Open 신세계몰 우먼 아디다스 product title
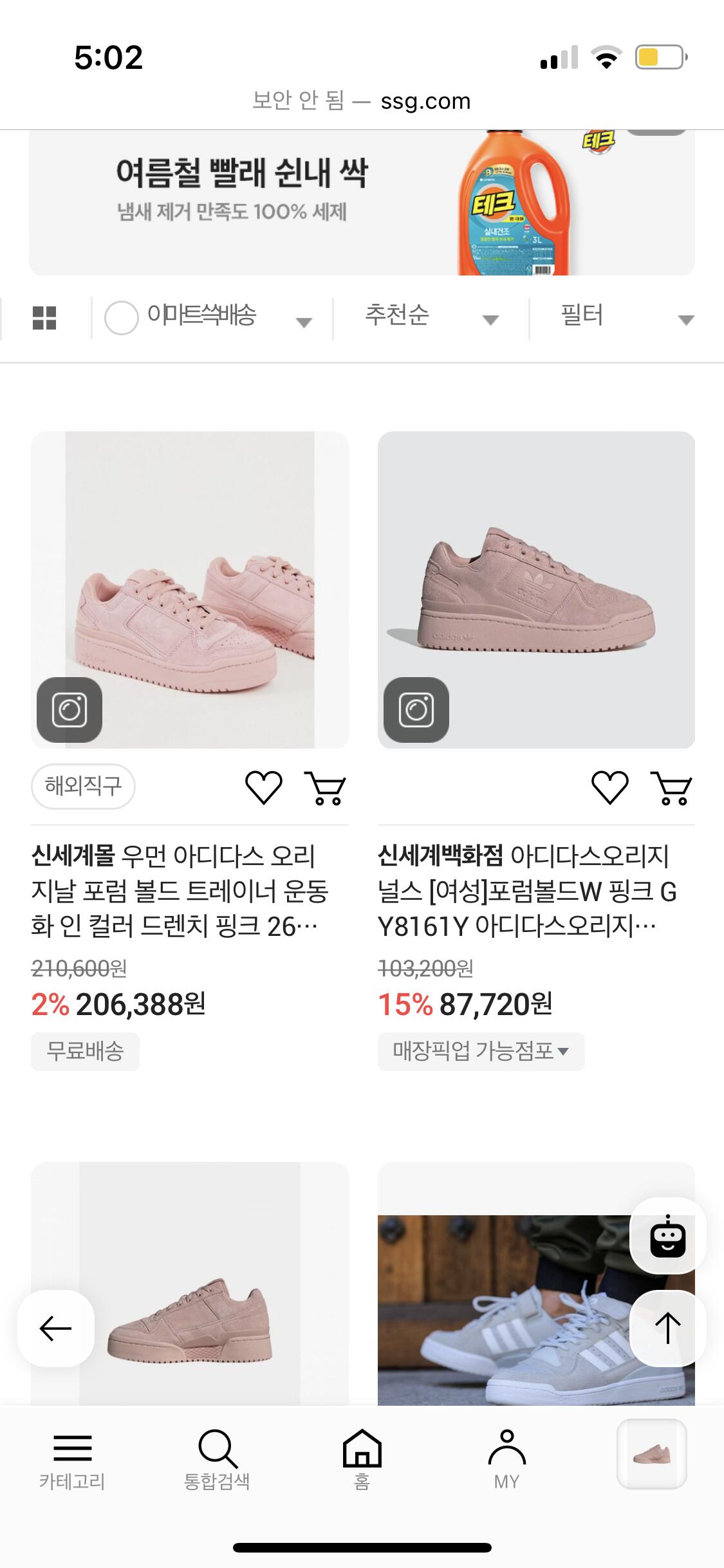The height and width of the screenshot is (1568, 724). [180, 891]
